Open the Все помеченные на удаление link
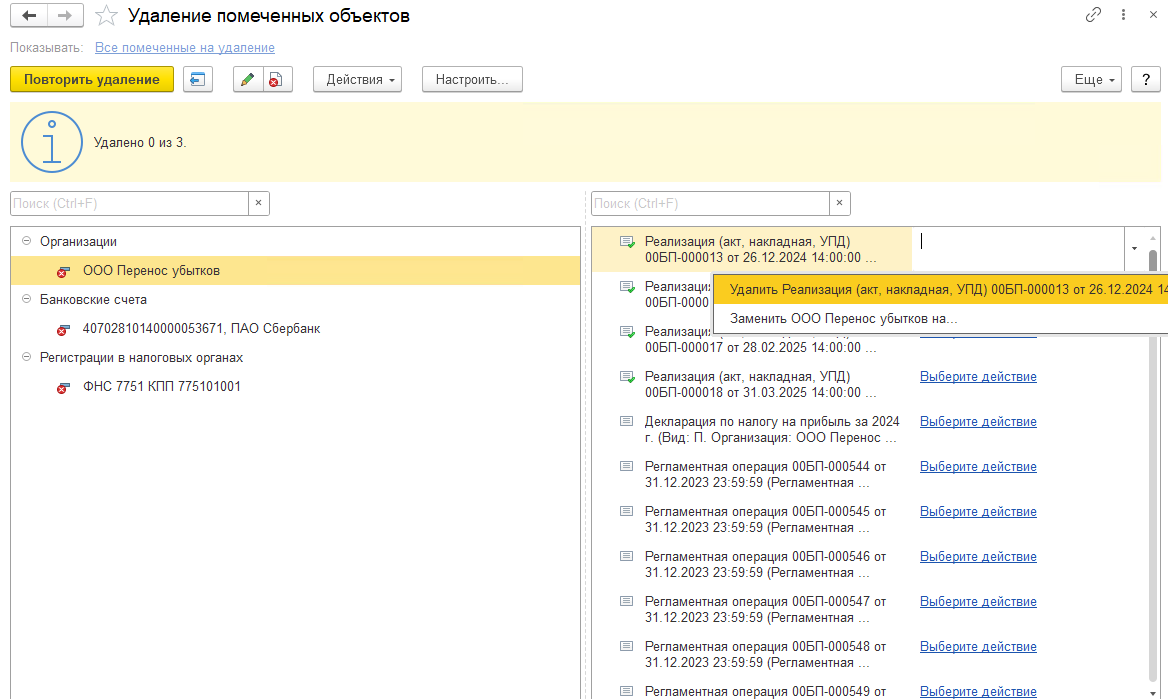The image size is (1168, 699). pyautogui.click(x=184, y=48)
